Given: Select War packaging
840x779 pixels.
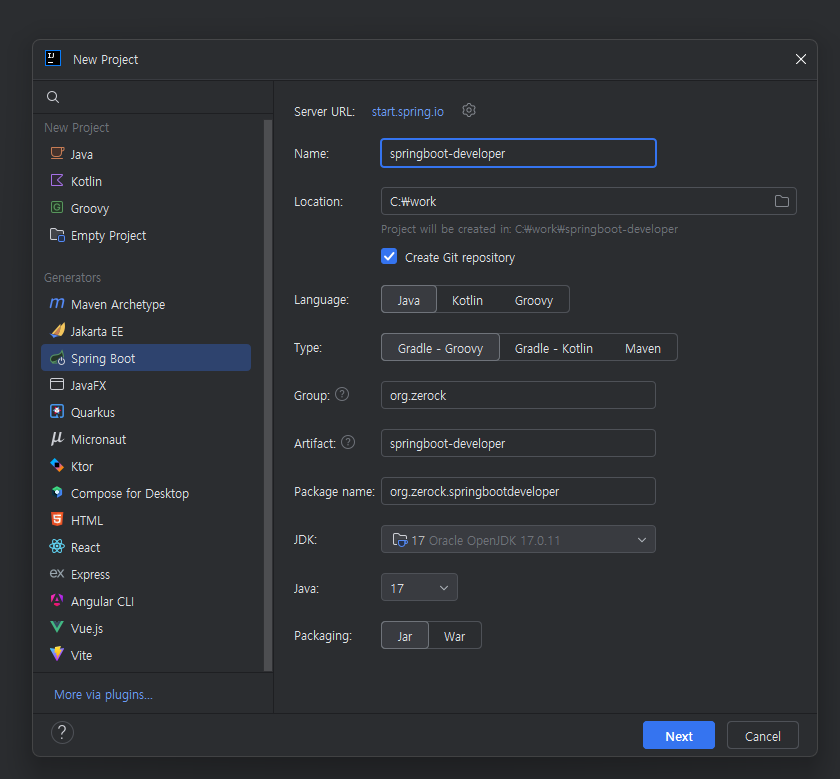Looking at the screenshot, I should (x=454, y=636).
